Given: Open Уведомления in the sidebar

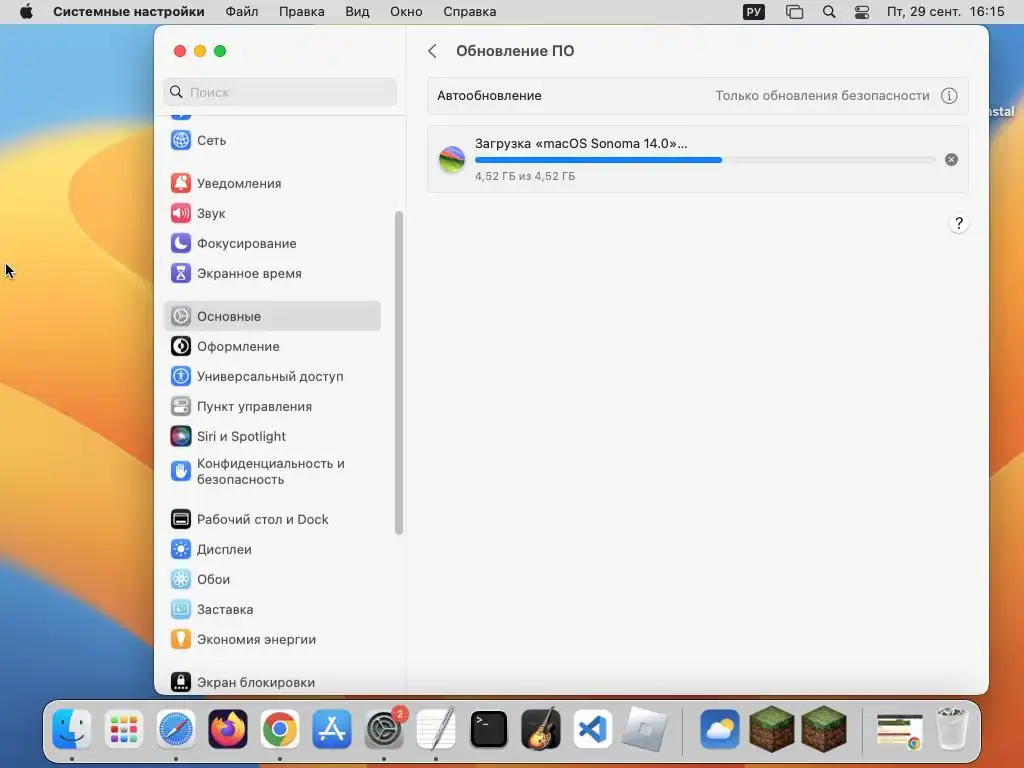Looking at the screenshot, I should (x=272, y=184).
